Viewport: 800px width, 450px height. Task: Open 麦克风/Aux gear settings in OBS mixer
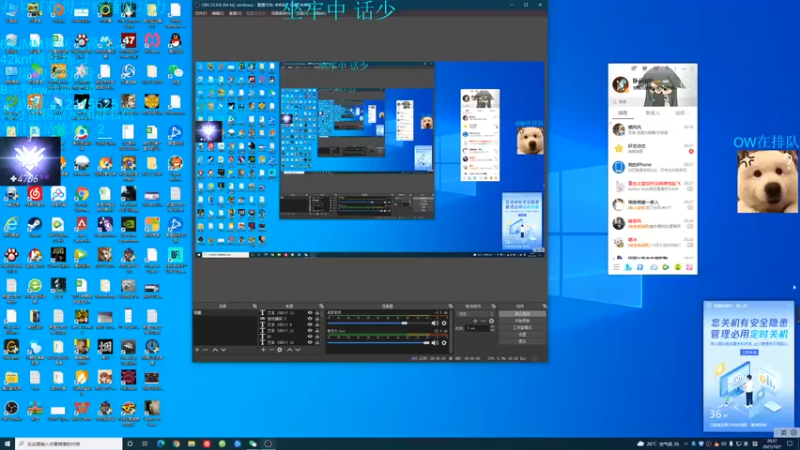click(444, 343)
